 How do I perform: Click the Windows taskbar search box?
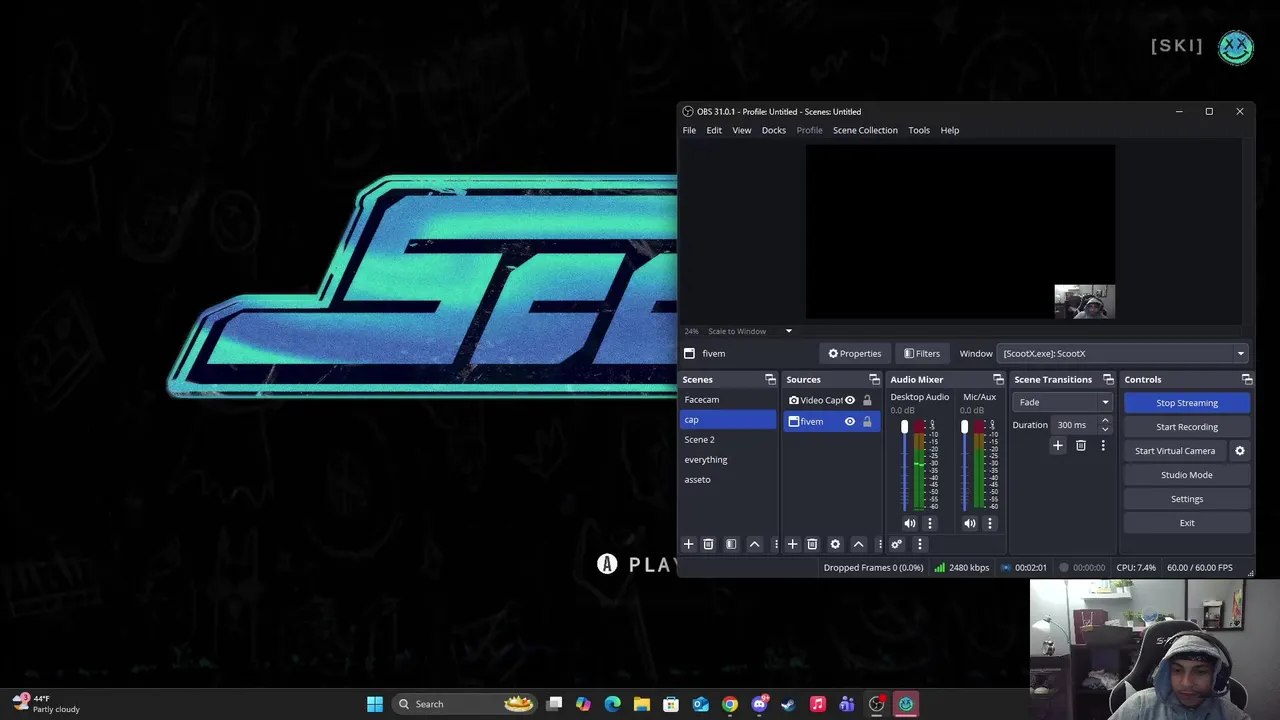pyautogui.click(x=465, y=704)
